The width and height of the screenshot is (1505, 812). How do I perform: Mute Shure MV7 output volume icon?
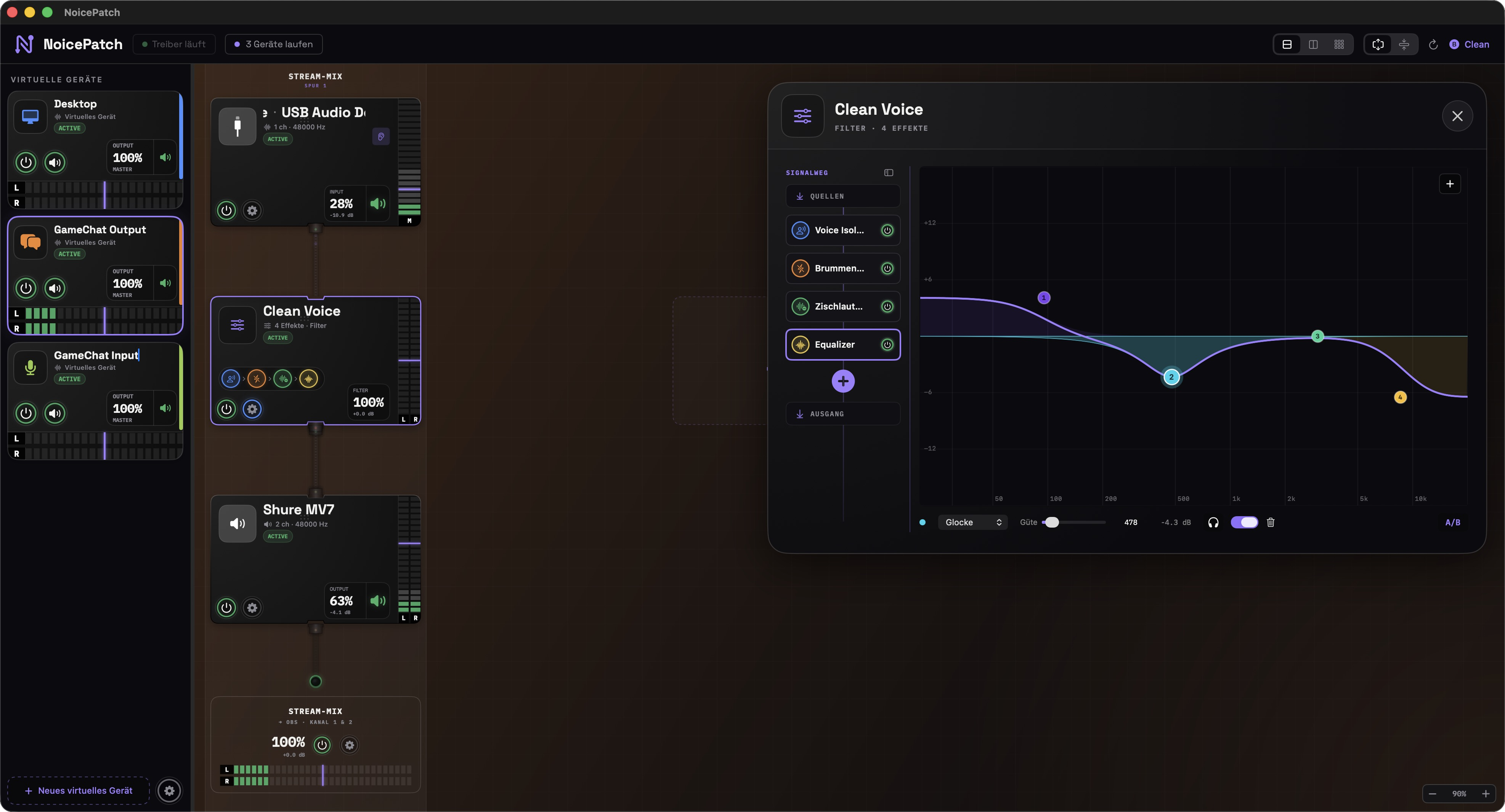click(x=377, y=600)
